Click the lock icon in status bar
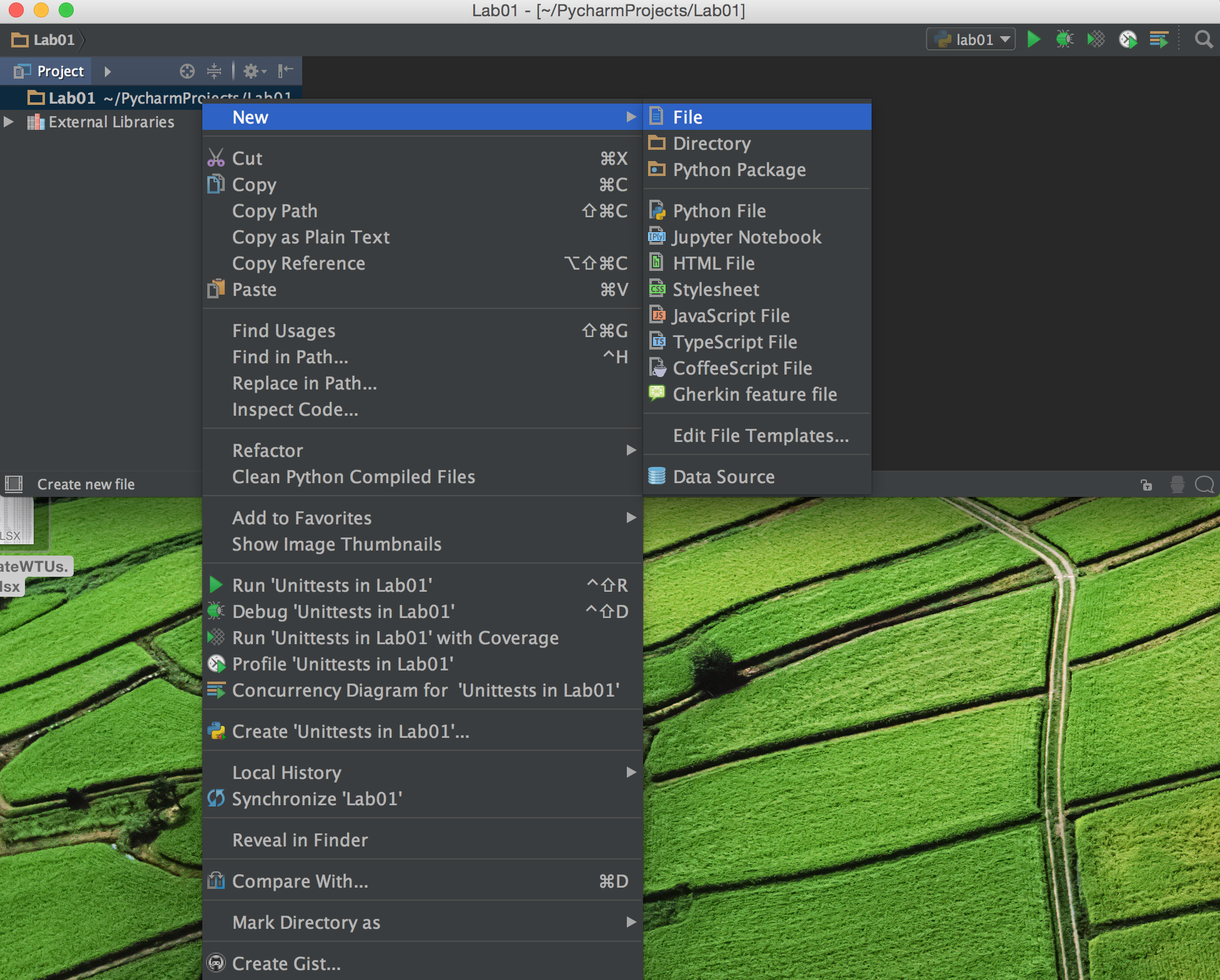Screen dimensions: 1220x980 coord(1146,484)
